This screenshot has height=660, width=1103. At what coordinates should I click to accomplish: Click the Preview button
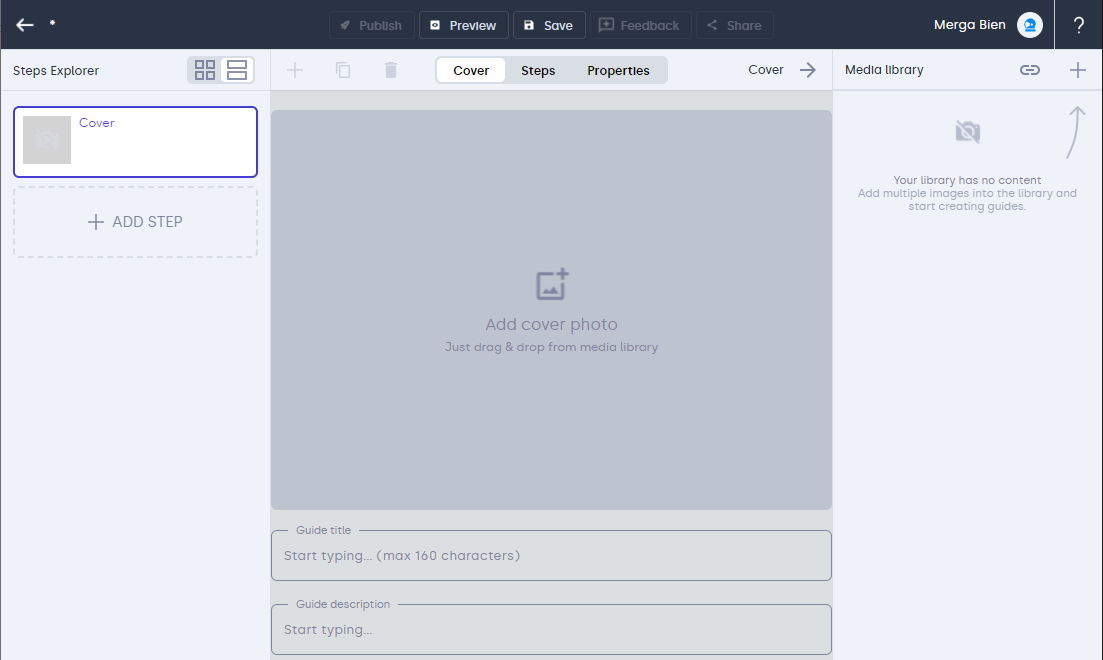tap(463, 25)
